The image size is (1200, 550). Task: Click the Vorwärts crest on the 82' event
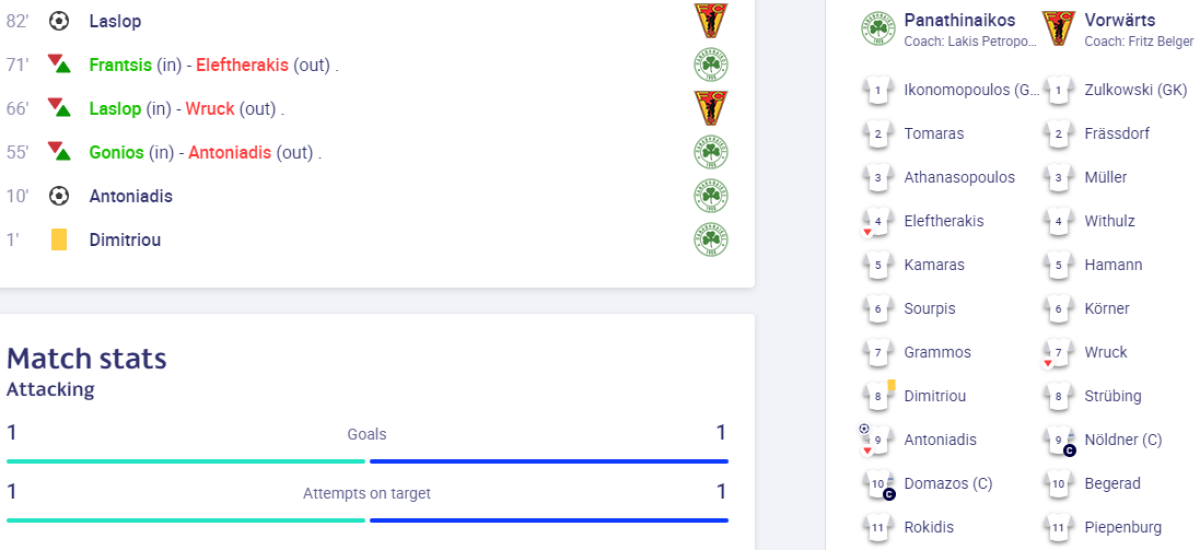coord(711,21)
